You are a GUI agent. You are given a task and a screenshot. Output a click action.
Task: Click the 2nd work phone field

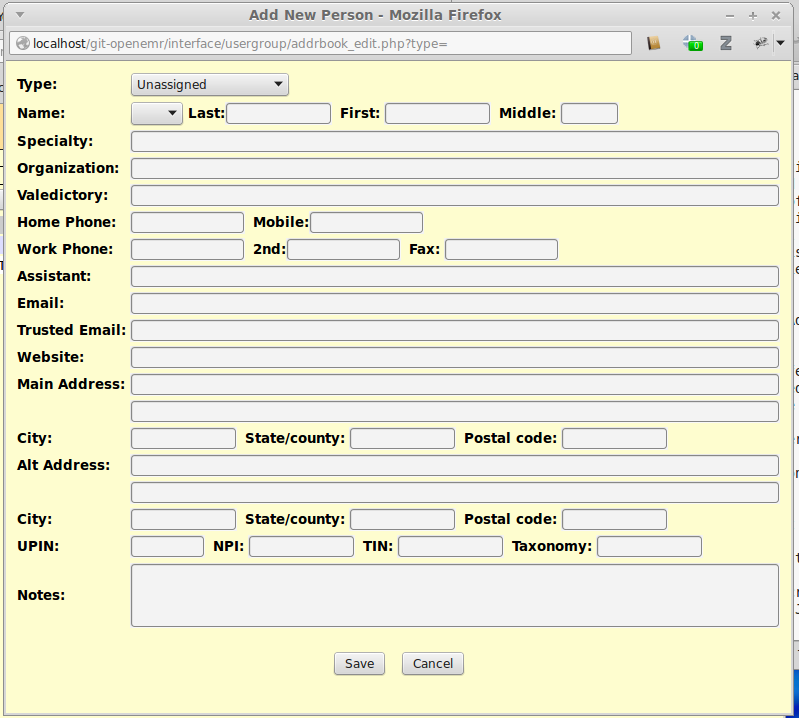(343, 249)
